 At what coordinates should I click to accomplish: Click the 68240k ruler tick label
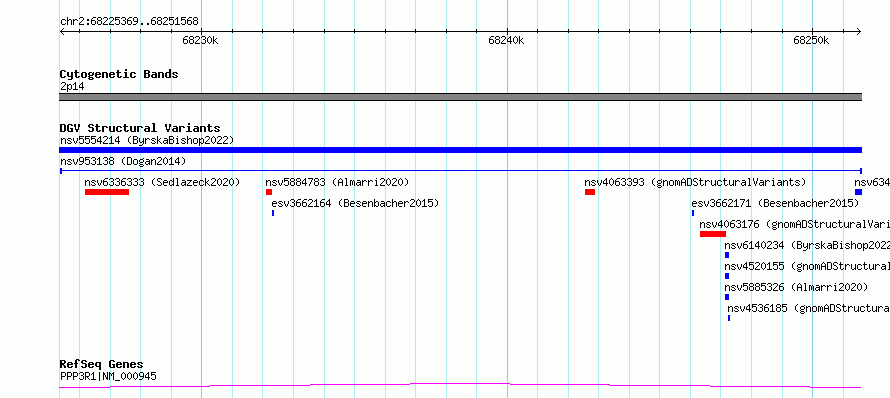[x=506, y=41]
